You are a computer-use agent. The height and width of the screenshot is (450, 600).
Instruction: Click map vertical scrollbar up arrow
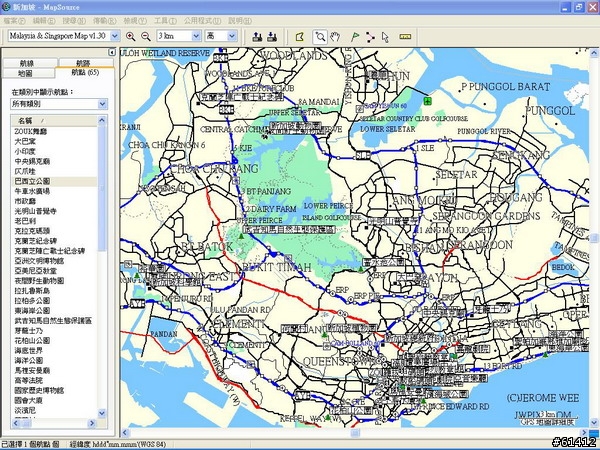point(594,52)
